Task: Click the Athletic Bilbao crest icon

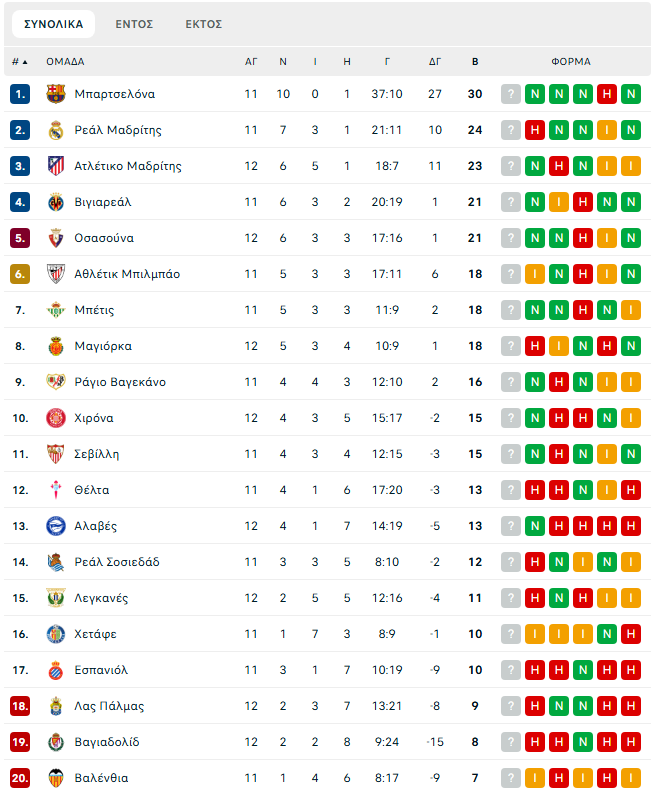Action: (x=56, y=274)
